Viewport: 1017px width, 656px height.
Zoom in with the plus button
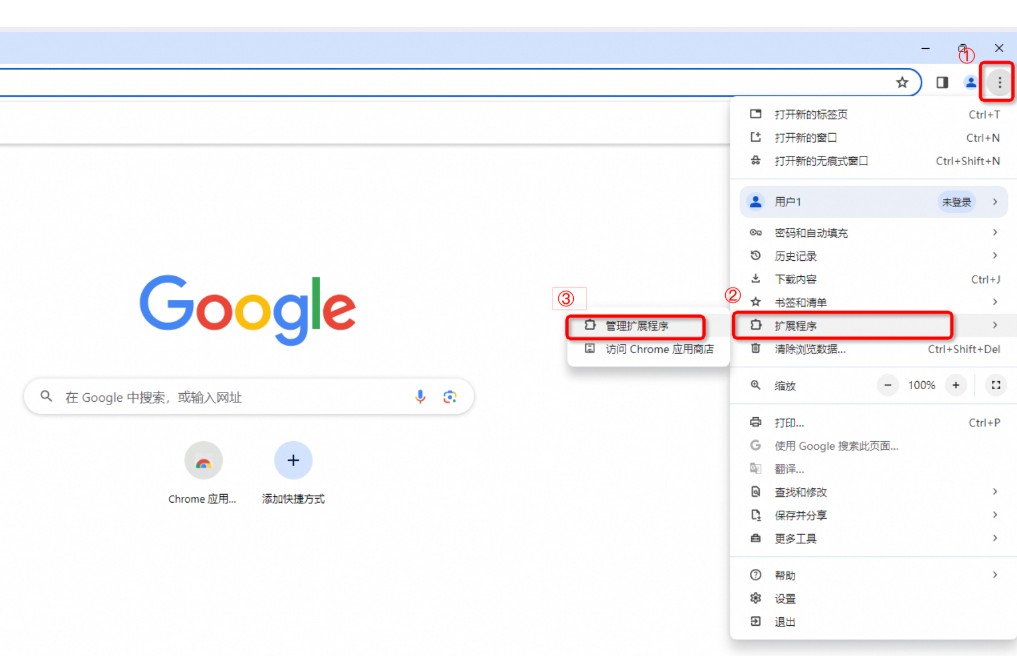coord(955,385)
